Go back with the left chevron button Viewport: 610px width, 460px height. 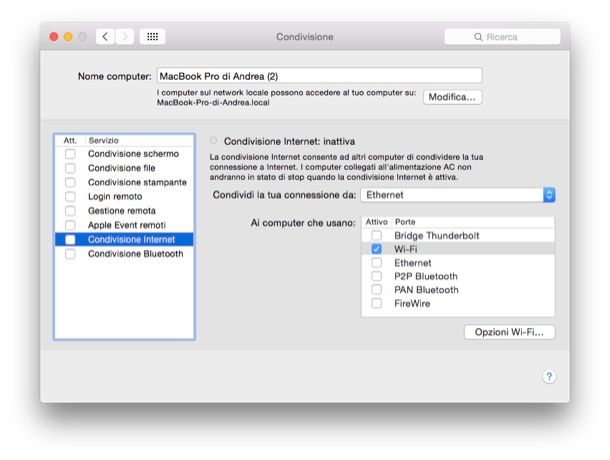[105, 37]
